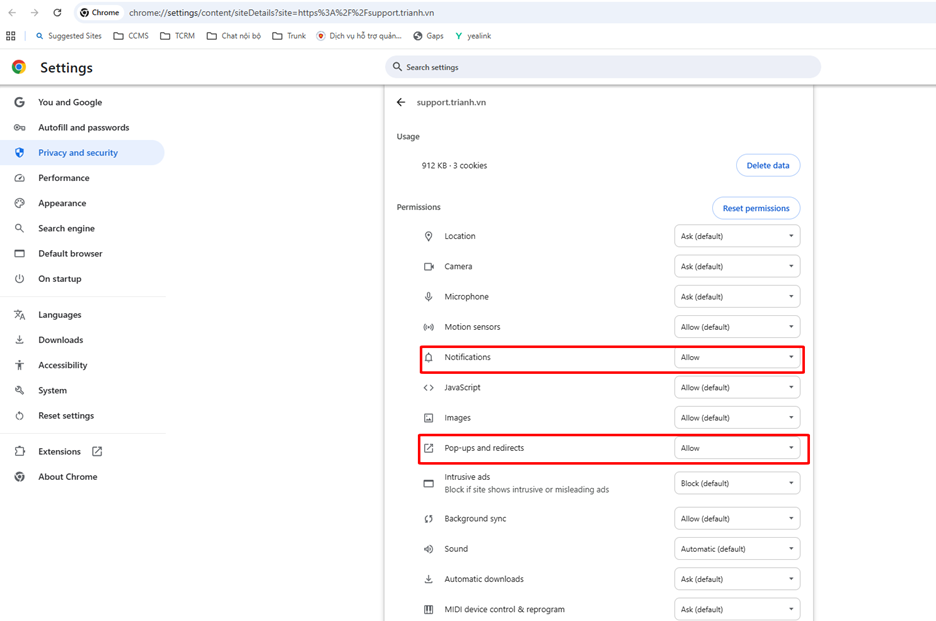Image resolution: width=936 pixels, height=621 pixels.
Task: Open the Trunk bookmark folder
Action: click(x=289, y=36)
